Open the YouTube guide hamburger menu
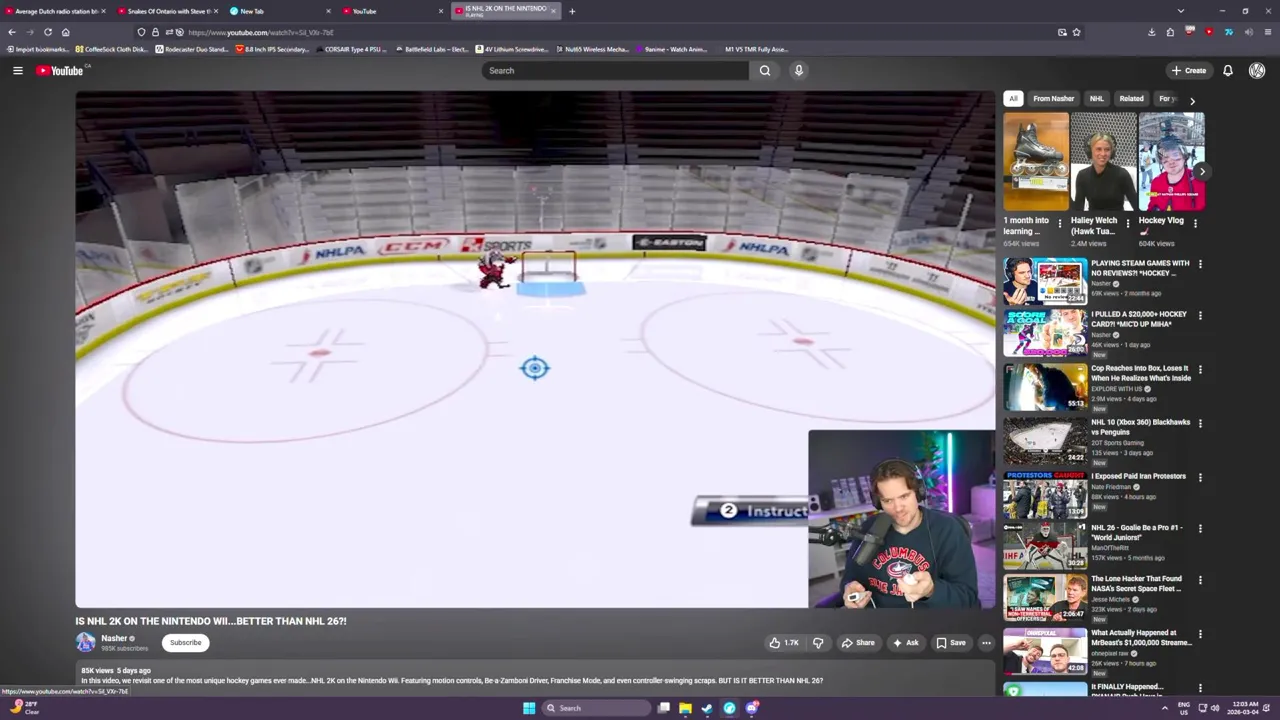The image size is (1280, 720). coord(18,70)
